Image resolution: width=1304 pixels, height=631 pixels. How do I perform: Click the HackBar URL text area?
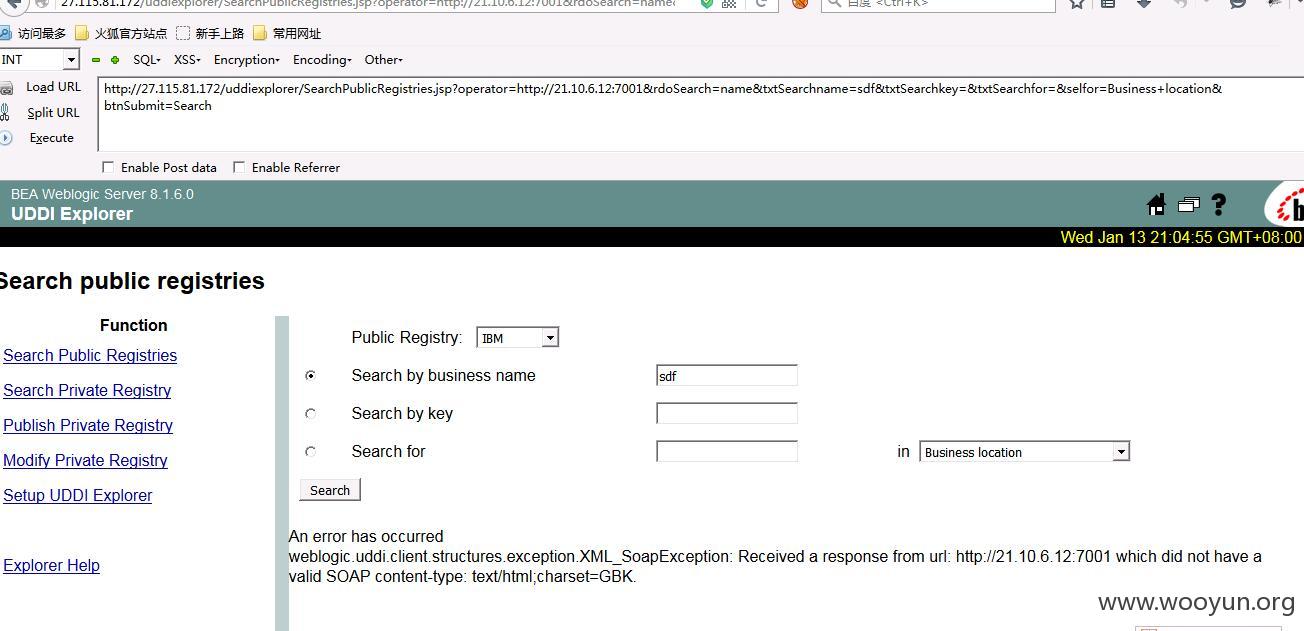[x=700, y=114]
